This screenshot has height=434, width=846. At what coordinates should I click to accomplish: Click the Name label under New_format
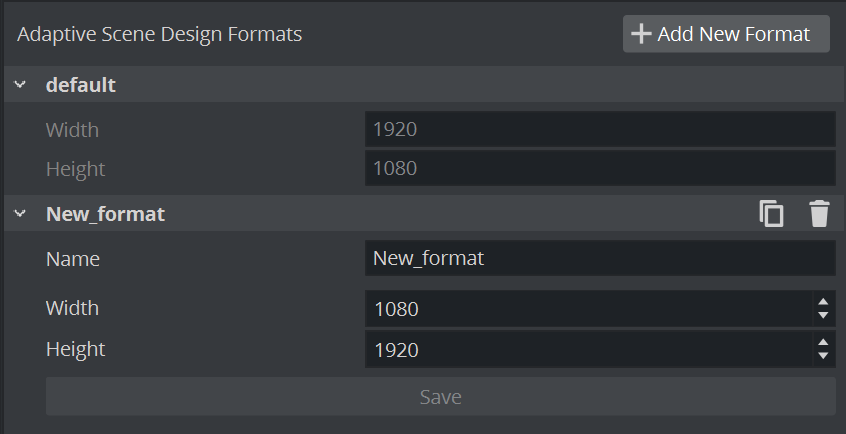pos(73,259)
